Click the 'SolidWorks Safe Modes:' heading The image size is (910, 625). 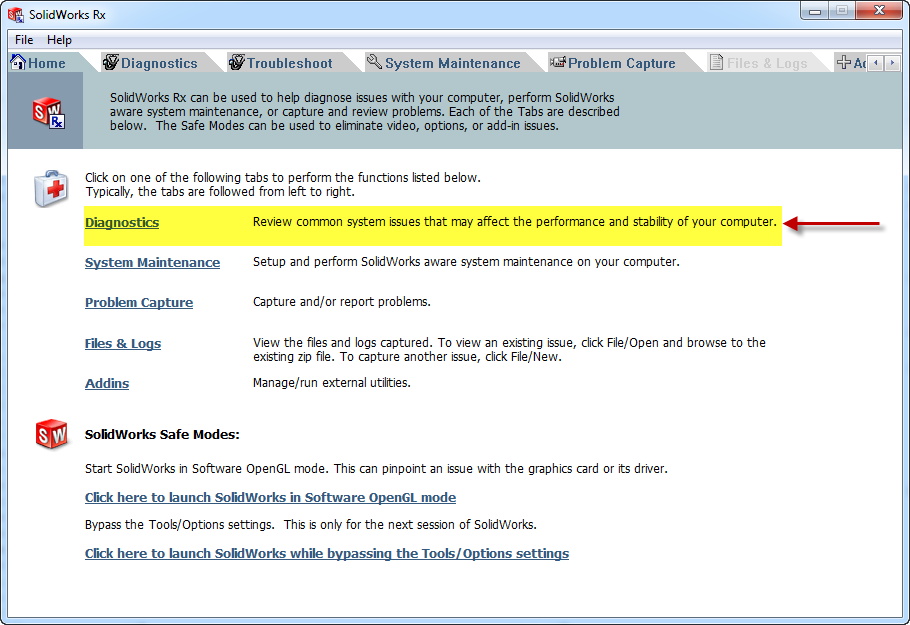coord(162,435)
